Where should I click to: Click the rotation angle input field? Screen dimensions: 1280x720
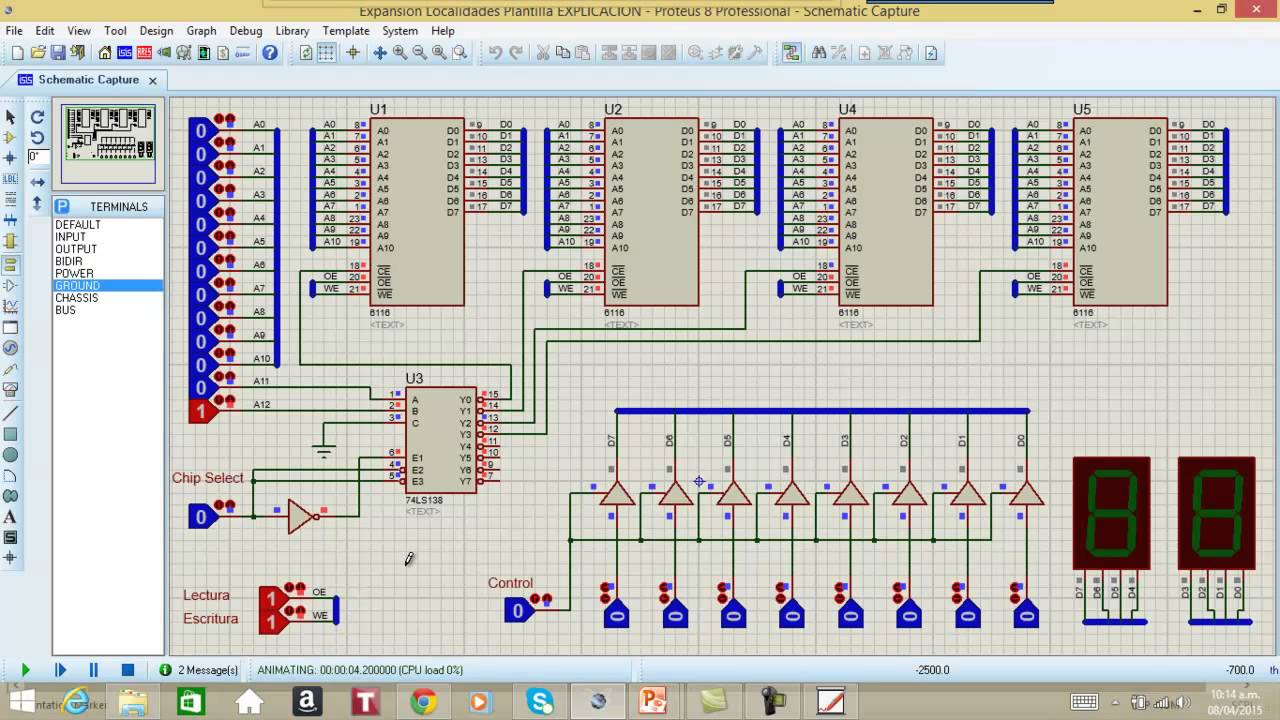click(37, 157)
